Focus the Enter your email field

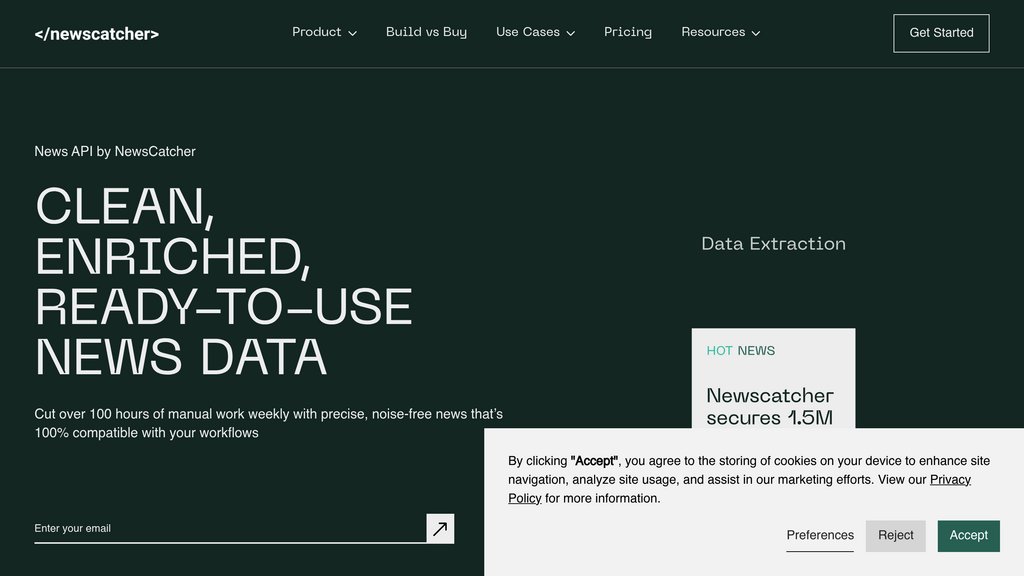230,528
